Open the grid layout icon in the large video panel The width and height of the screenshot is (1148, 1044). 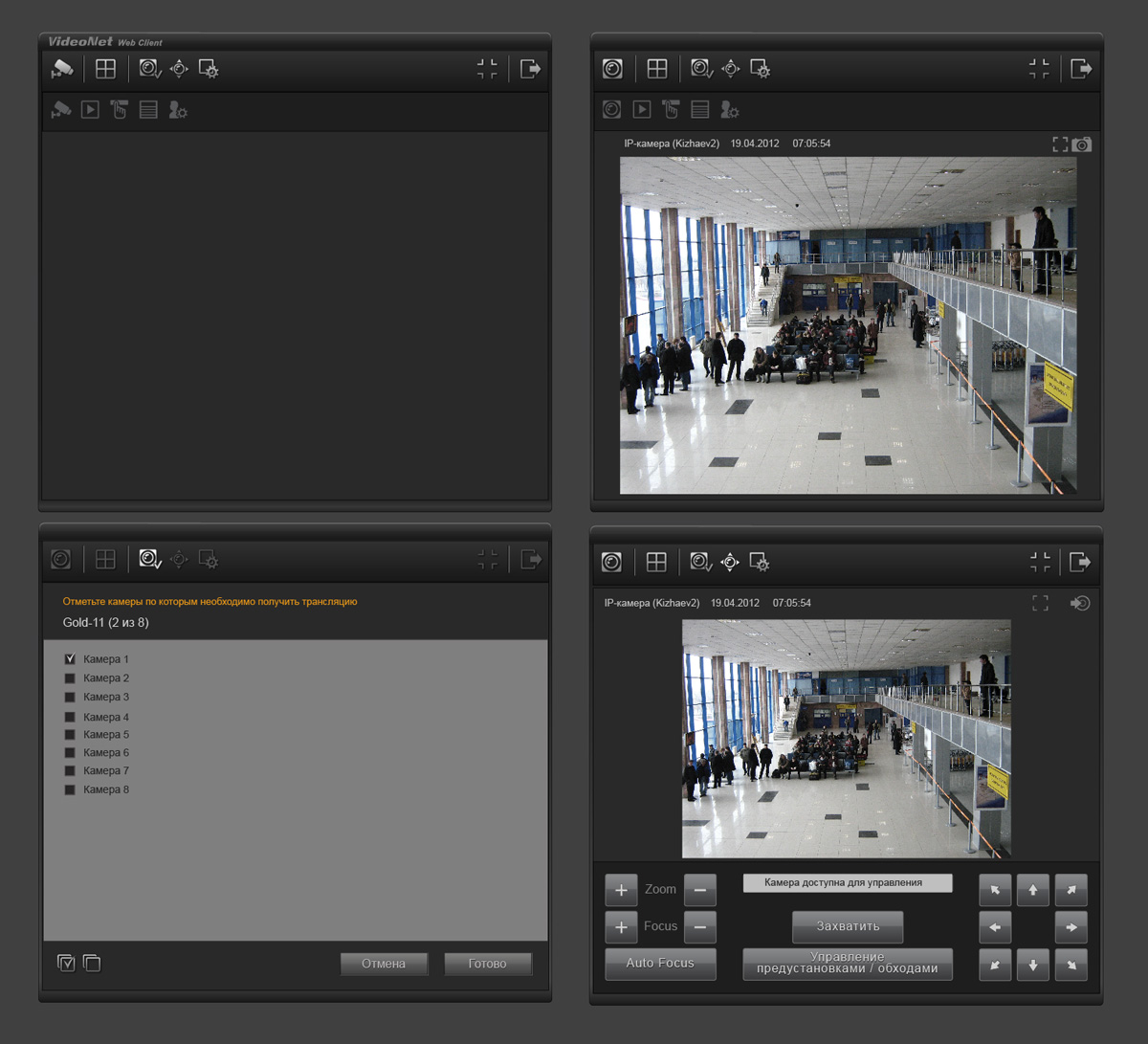pos(657,69)
